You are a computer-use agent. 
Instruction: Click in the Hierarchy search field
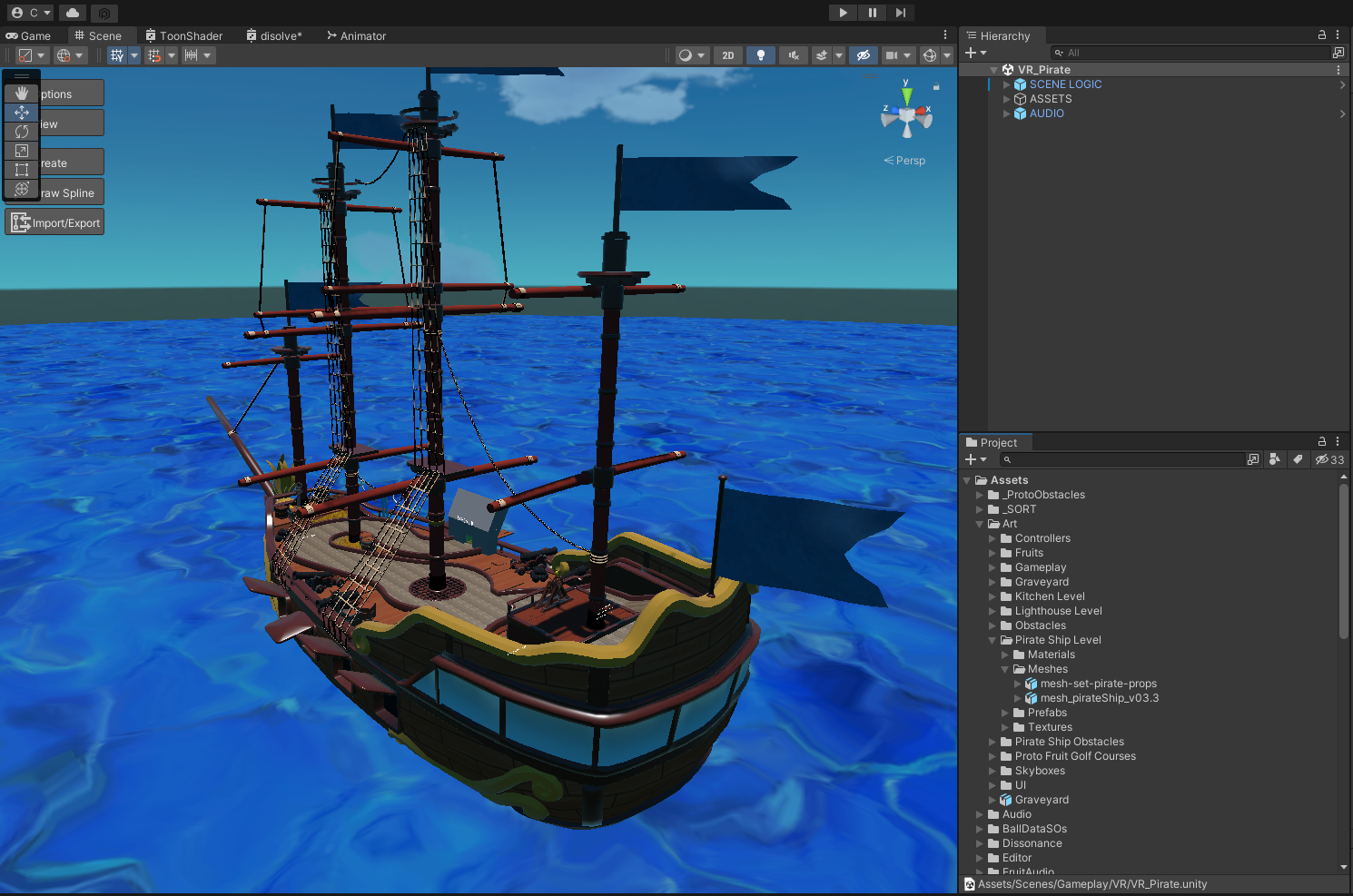click(x=1190, y=53)
